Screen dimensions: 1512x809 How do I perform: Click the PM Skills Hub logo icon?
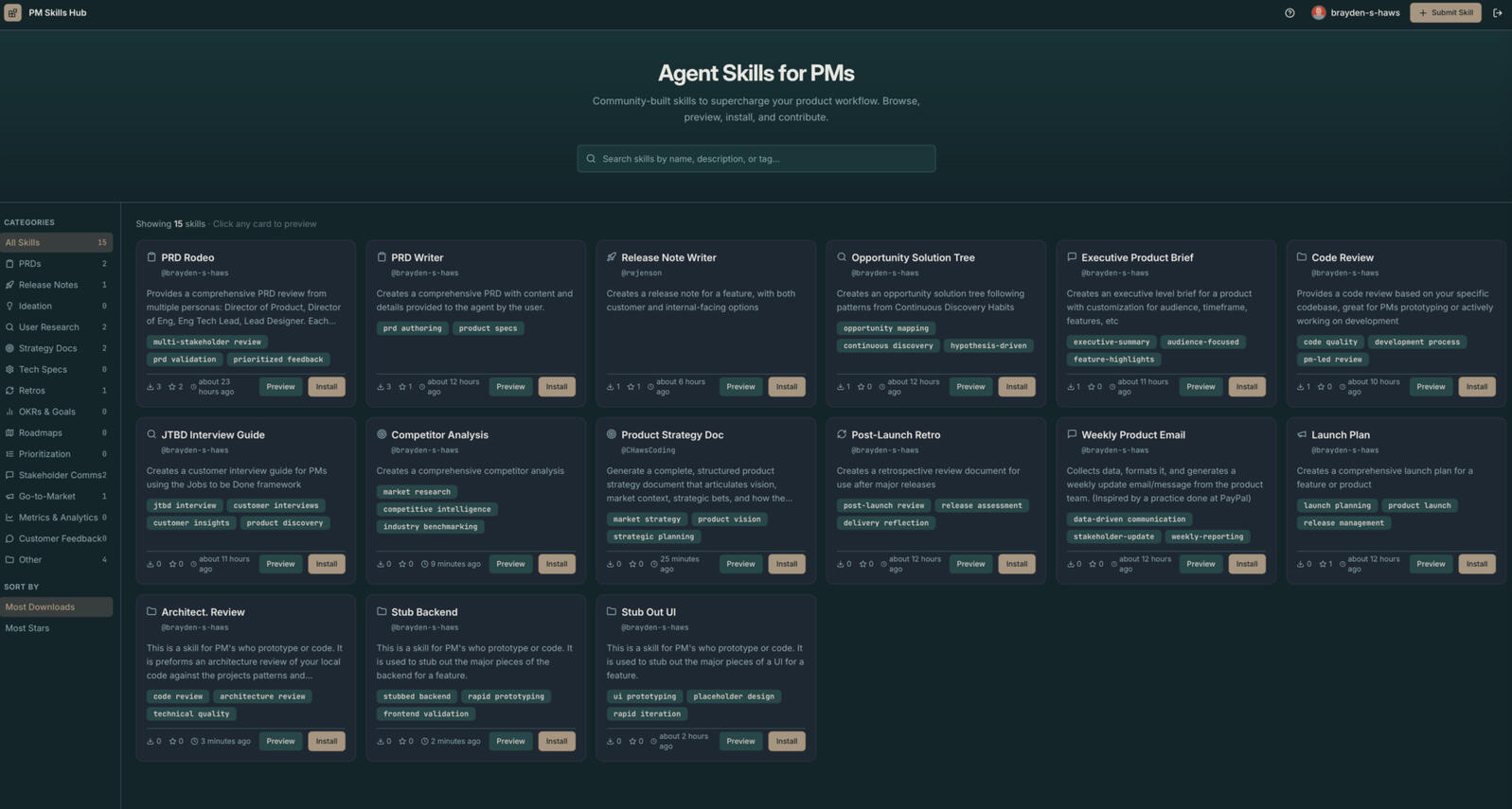[x=13, y=12]
